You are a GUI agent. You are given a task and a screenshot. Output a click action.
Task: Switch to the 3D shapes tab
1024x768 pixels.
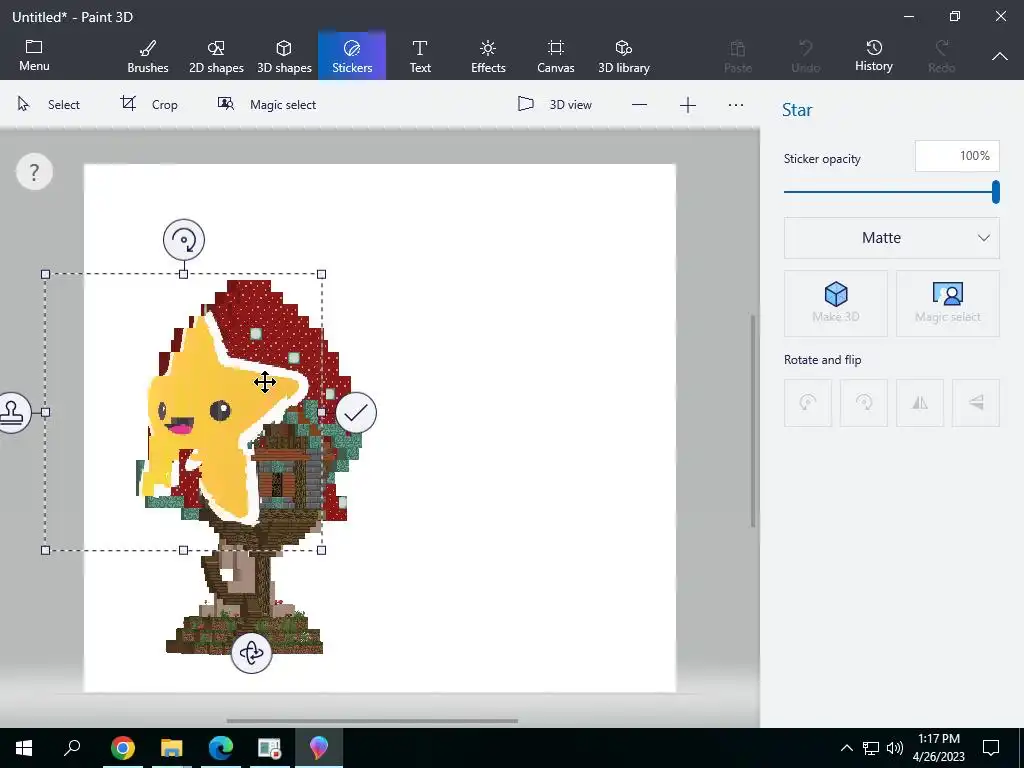tap(284, 56)
